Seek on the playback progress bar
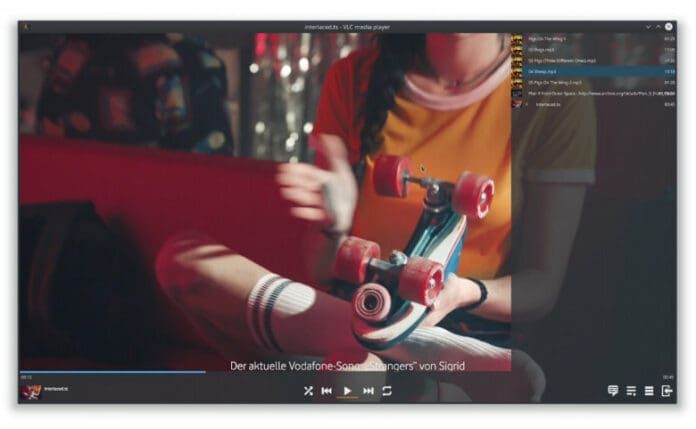 (347, 372)
